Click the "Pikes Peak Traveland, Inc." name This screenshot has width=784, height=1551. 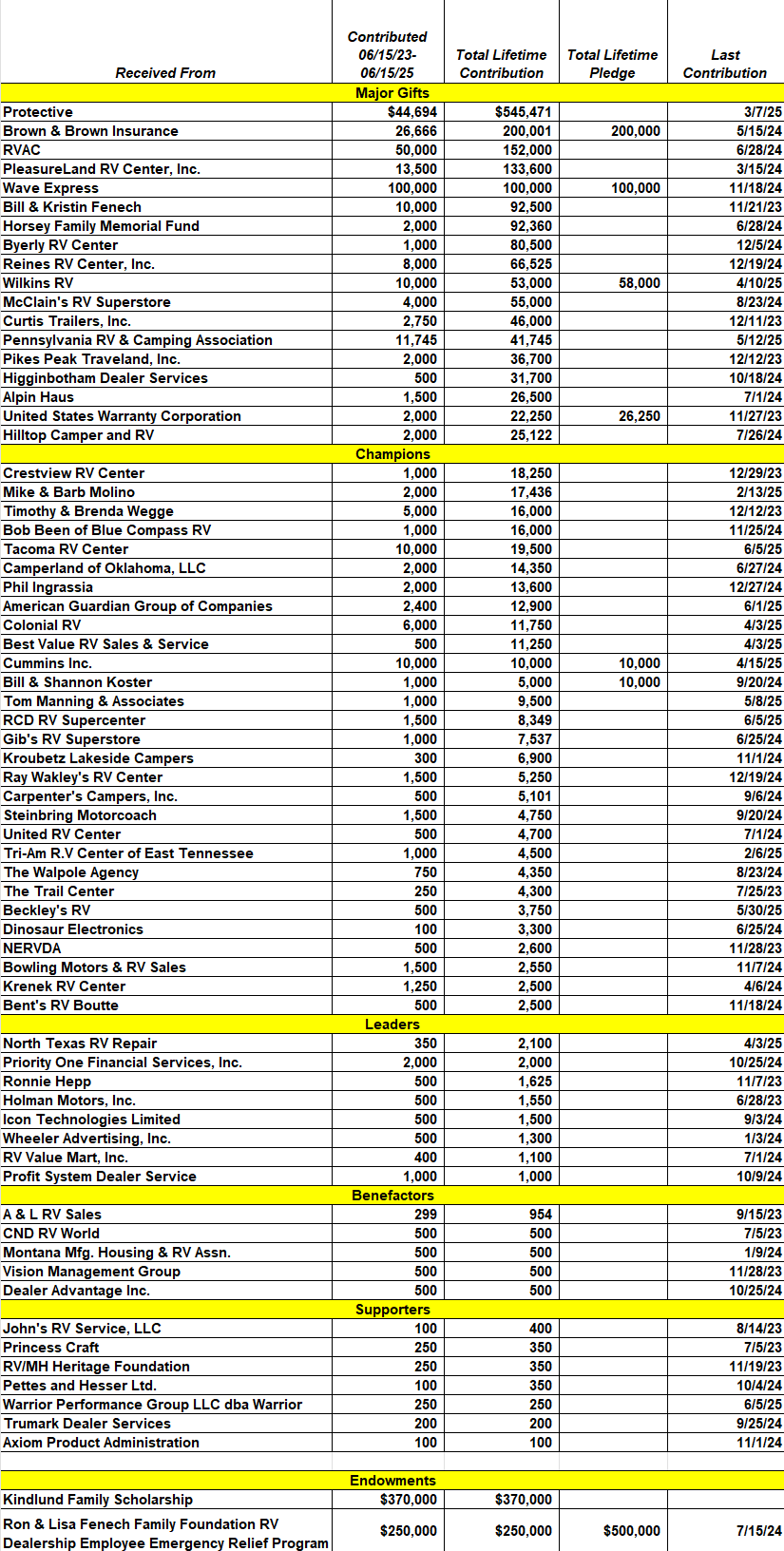pos(91,359)
